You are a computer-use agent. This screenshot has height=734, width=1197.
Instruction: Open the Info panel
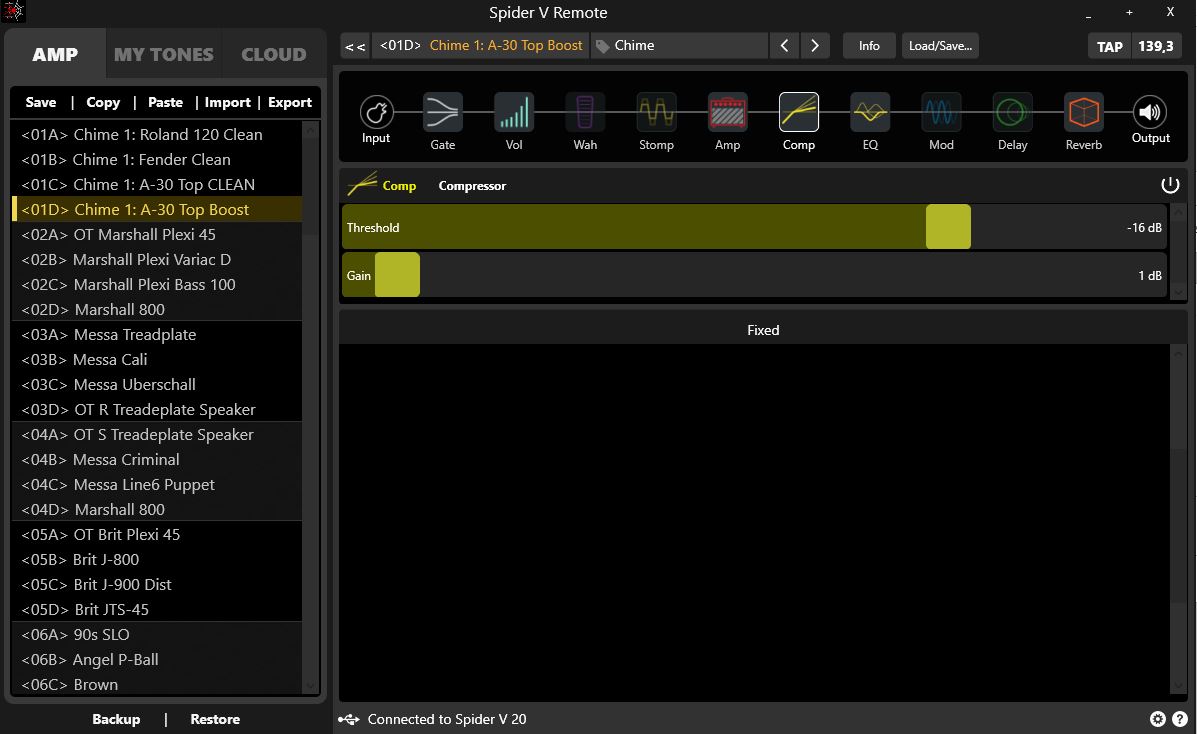(869, 46)
